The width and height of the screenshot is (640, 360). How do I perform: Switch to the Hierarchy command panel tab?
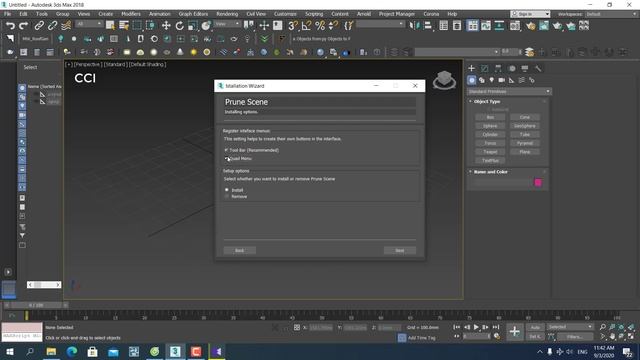click(498, 68)
